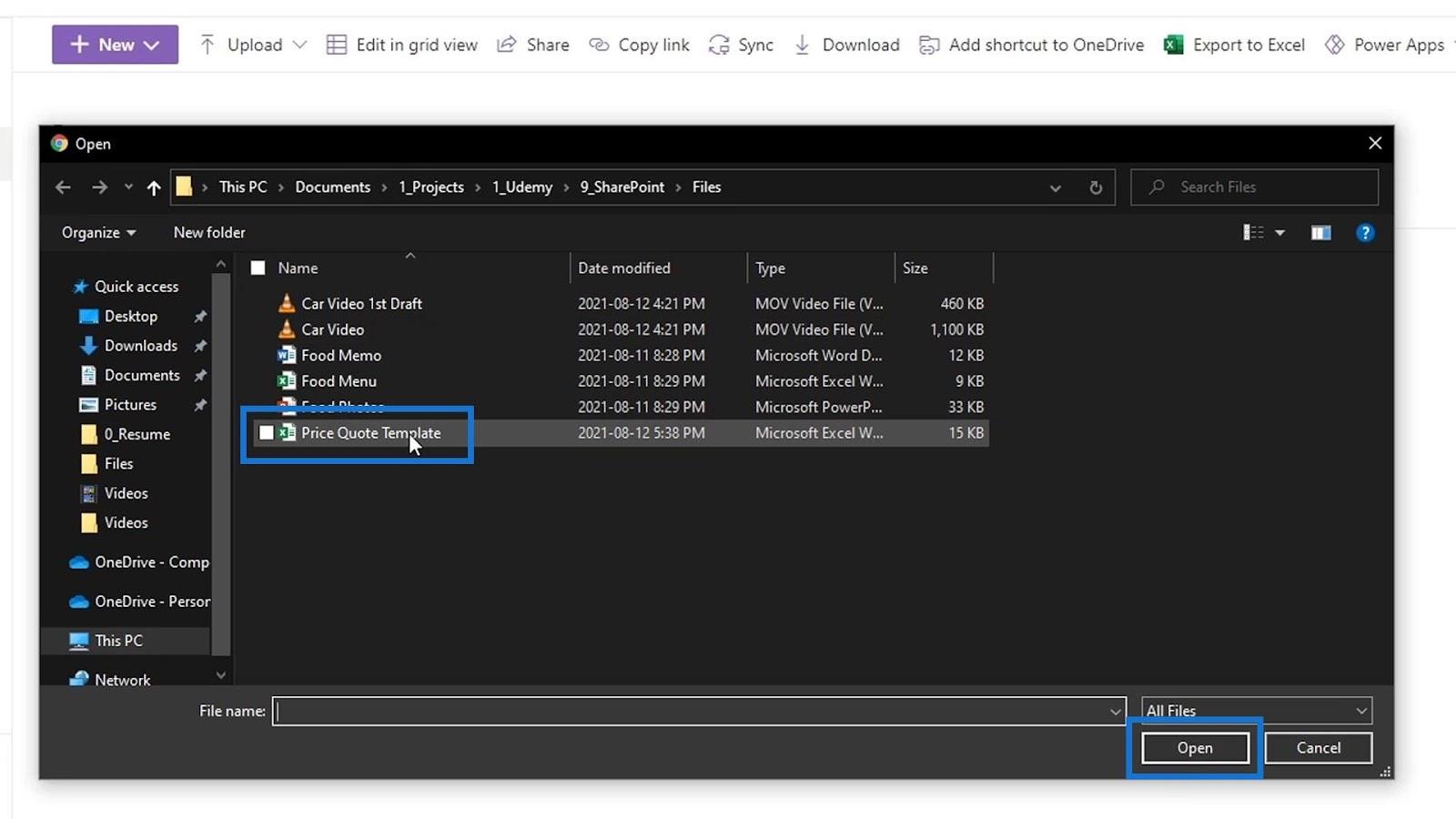This screenshot has height=819, width=1456.
Task: Click the Copy link chain icon
Action: click(x=599, y=45)
